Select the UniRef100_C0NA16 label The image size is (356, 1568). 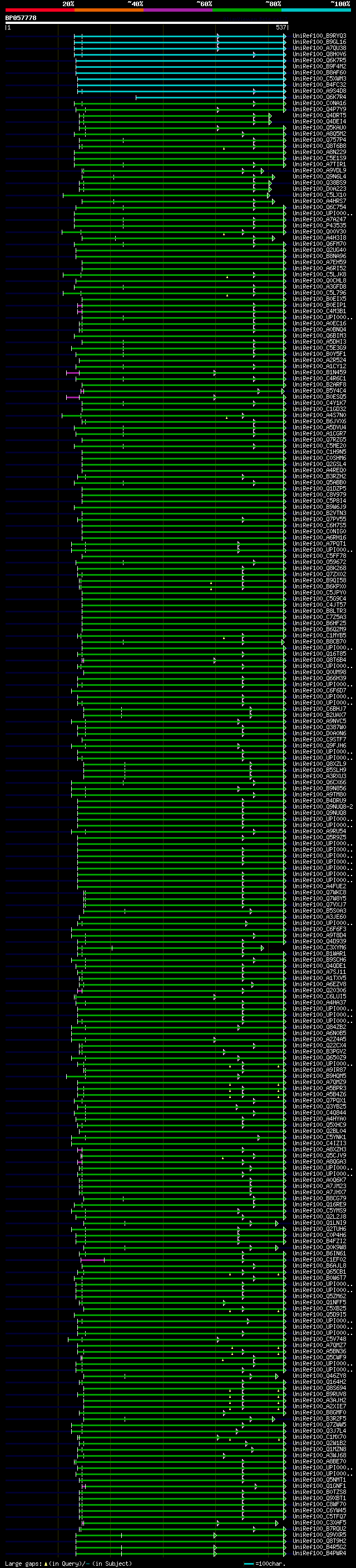pos(319,103)
